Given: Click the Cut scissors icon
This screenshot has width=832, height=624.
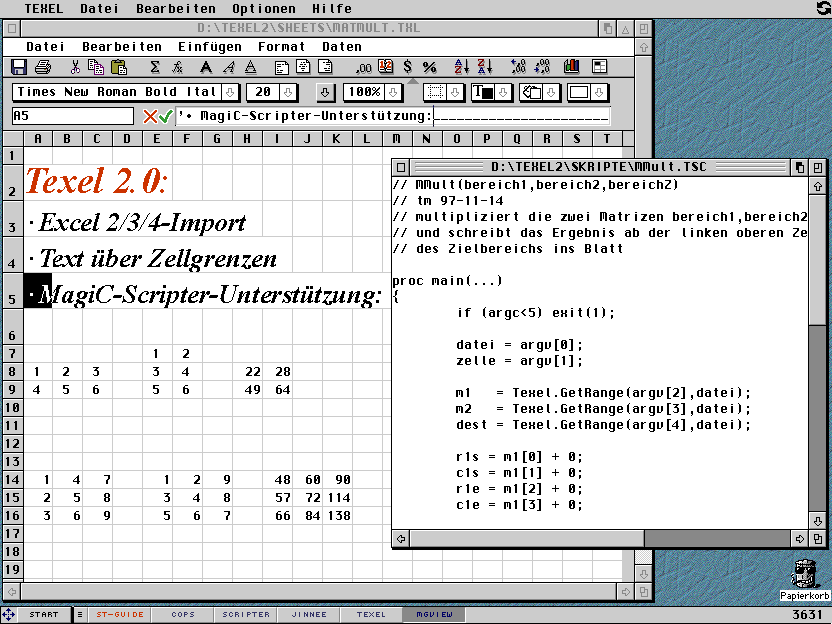Looking at the screenshot, I should pos(75,67).
